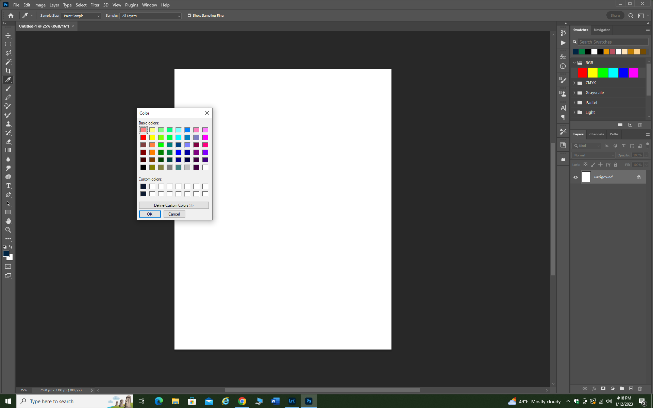Image resolution: width=653 pixels, height=408 pixels.
Task: Open the Windows Start menu
Action: click(x=8, y=400)
